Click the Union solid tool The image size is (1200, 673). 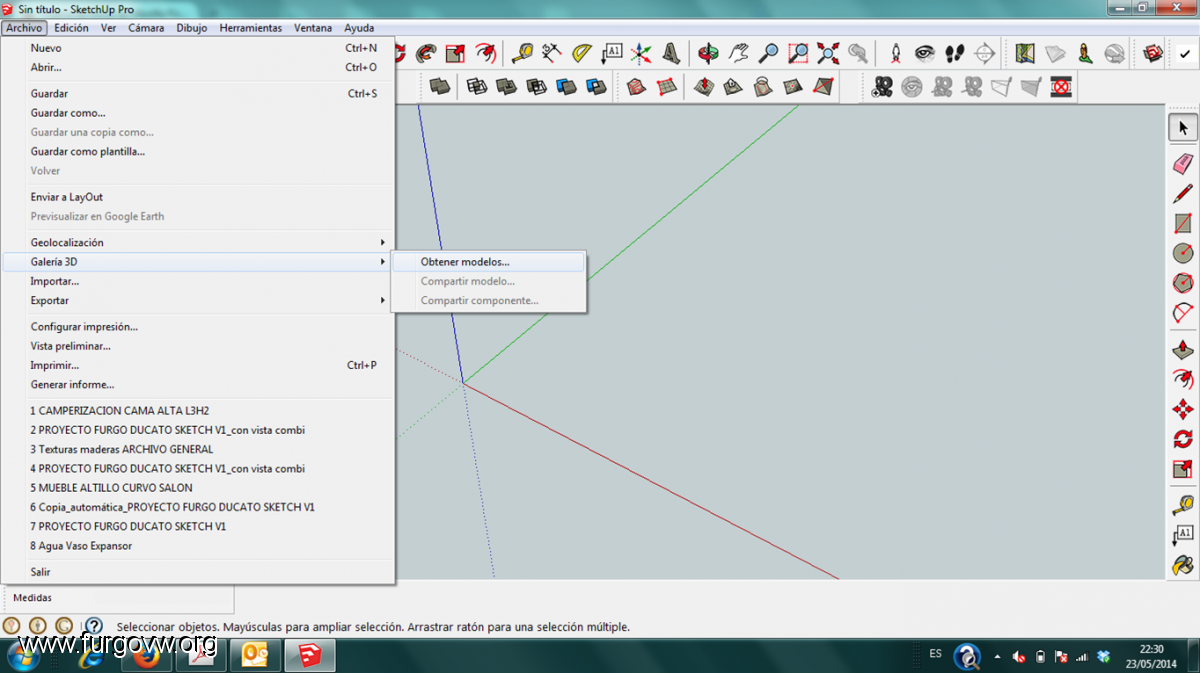click(x=507, y=87)
